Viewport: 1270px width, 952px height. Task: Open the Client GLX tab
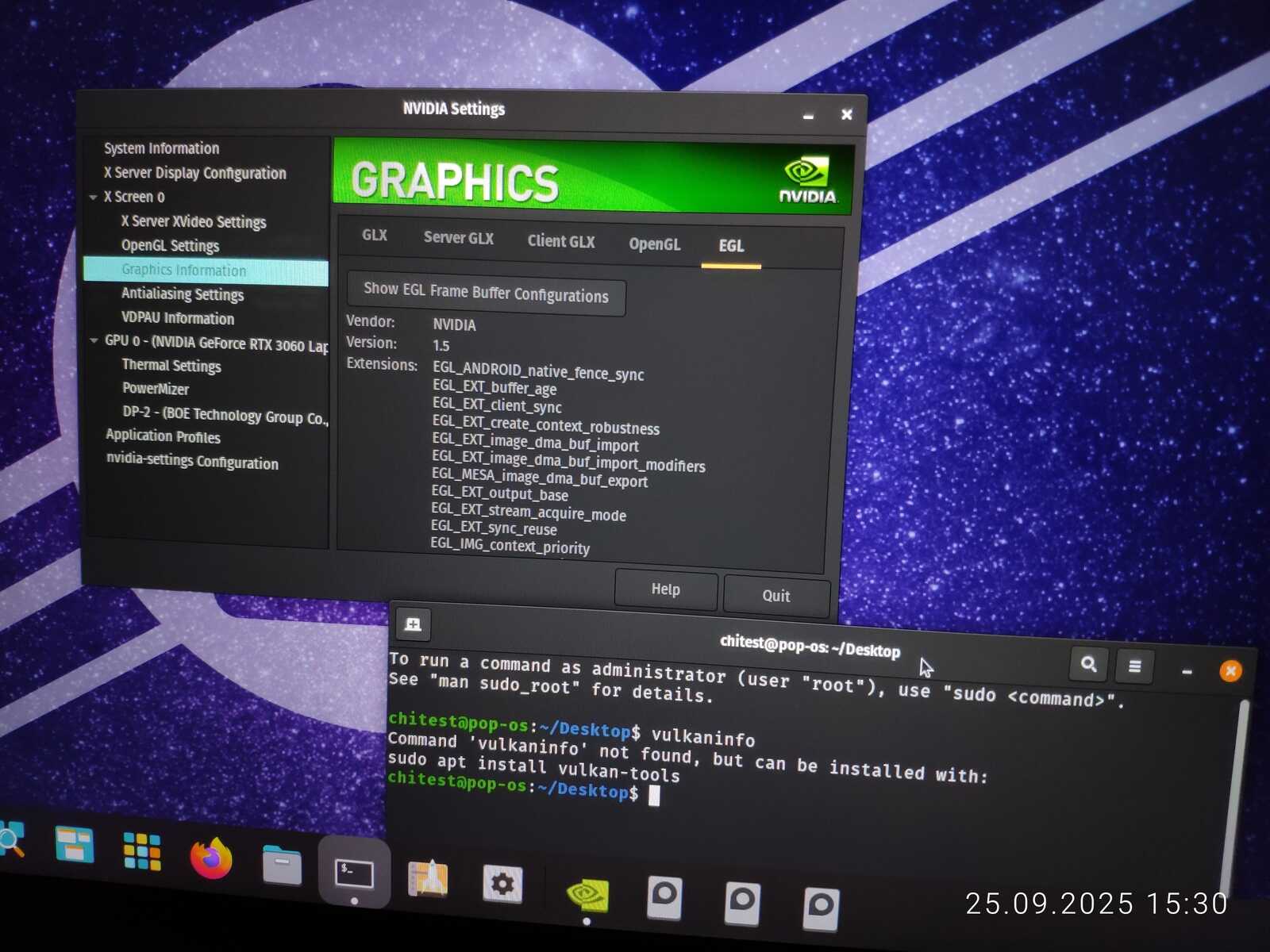click(x=561, y=241)
